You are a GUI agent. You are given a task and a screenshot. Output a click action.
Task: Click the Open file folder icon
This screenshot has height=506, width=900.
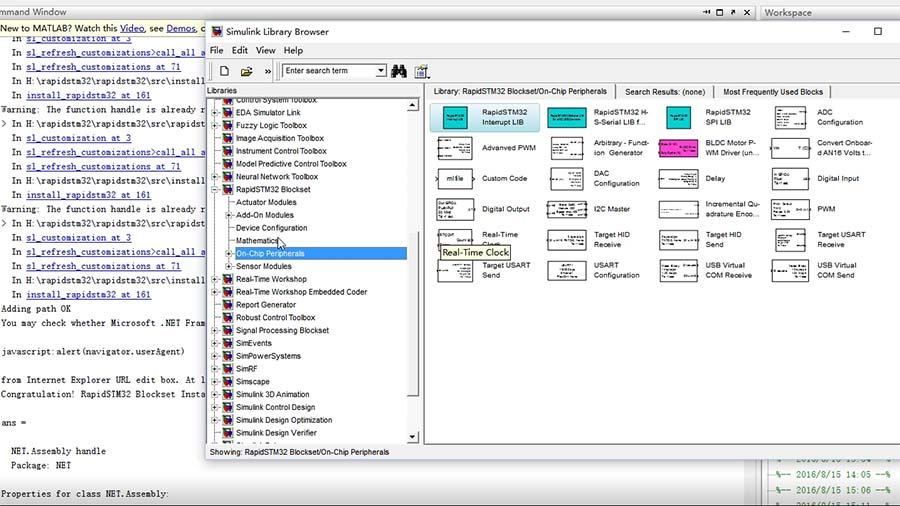247,71
